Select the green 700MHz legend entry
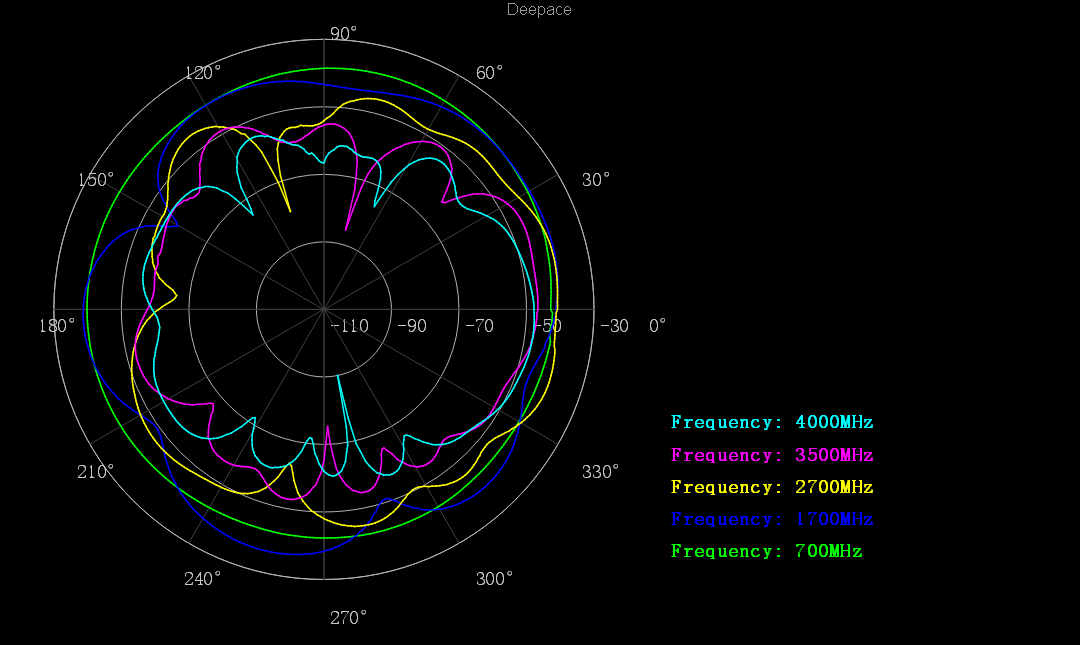This screenshot has width=1080, height=645. 766,551
